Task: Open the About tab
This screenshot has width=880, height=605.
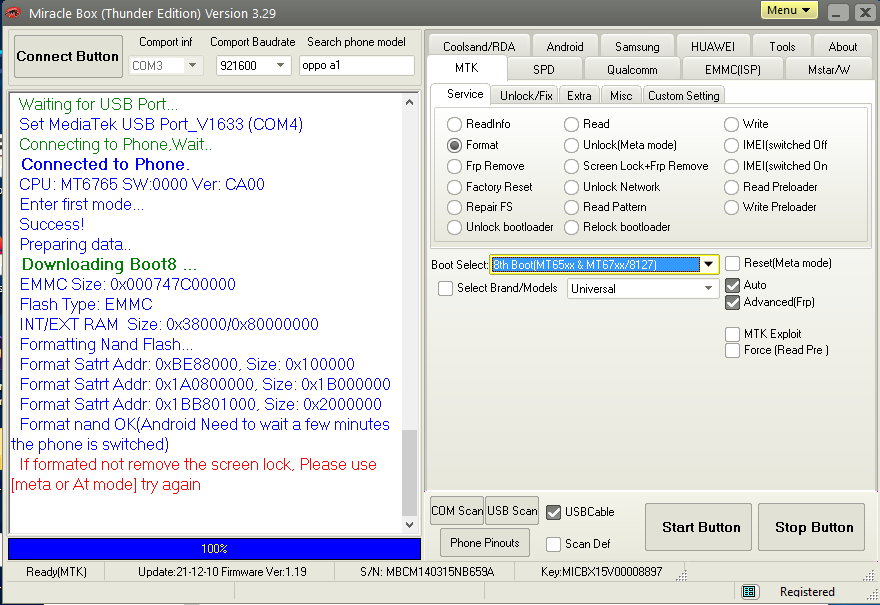Action: [x=842, y=47]
